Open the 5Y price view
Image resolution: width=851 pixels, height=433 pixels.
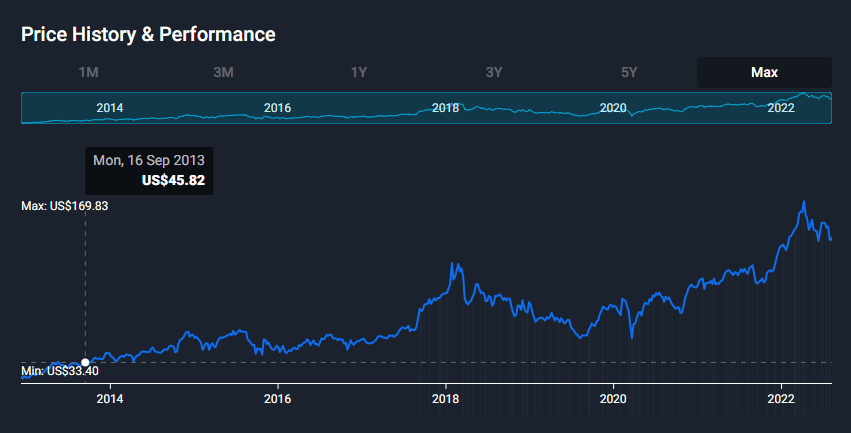(629, 72)
